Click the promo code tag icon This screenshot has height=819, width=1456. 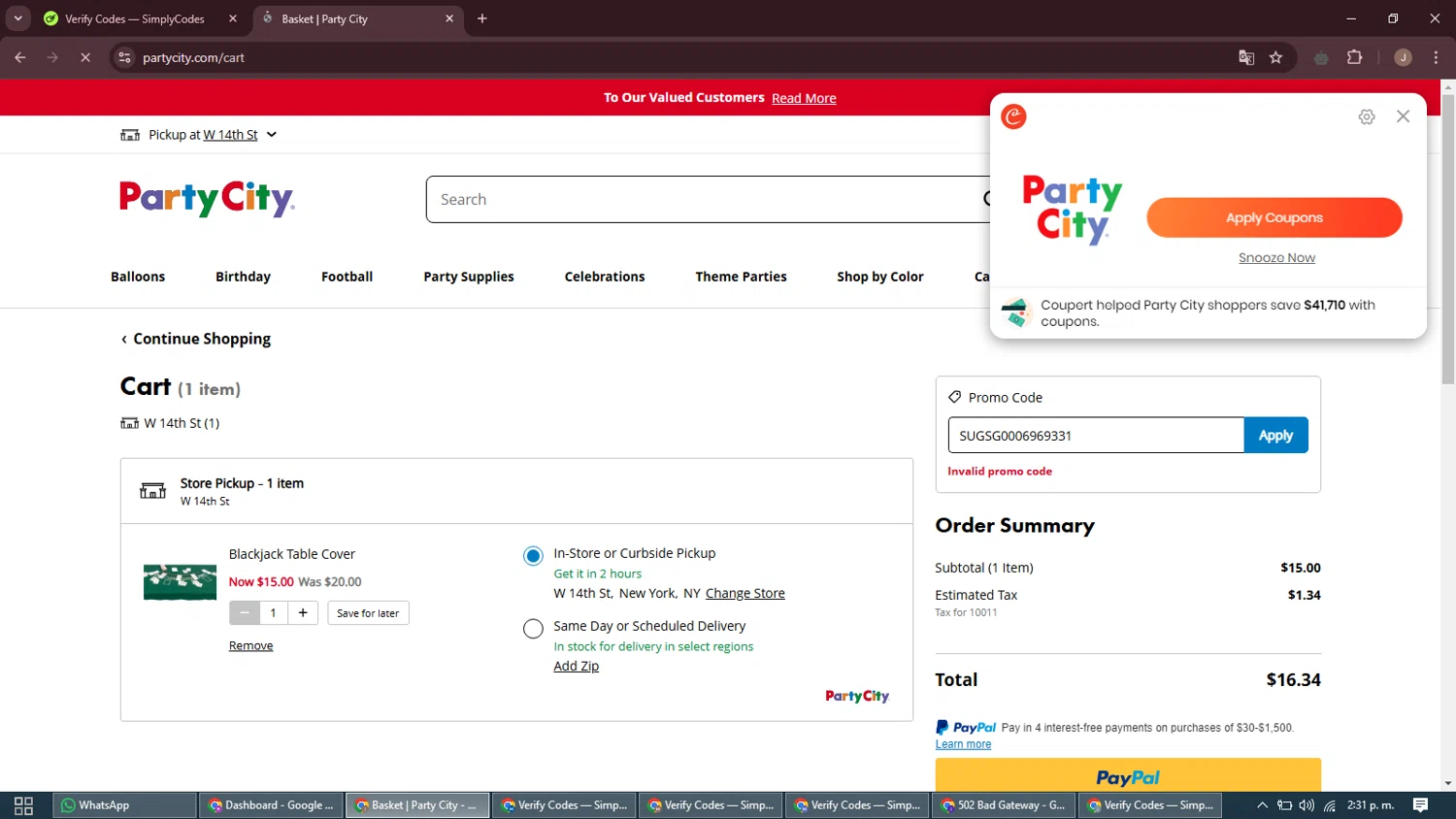pos(955,397)
